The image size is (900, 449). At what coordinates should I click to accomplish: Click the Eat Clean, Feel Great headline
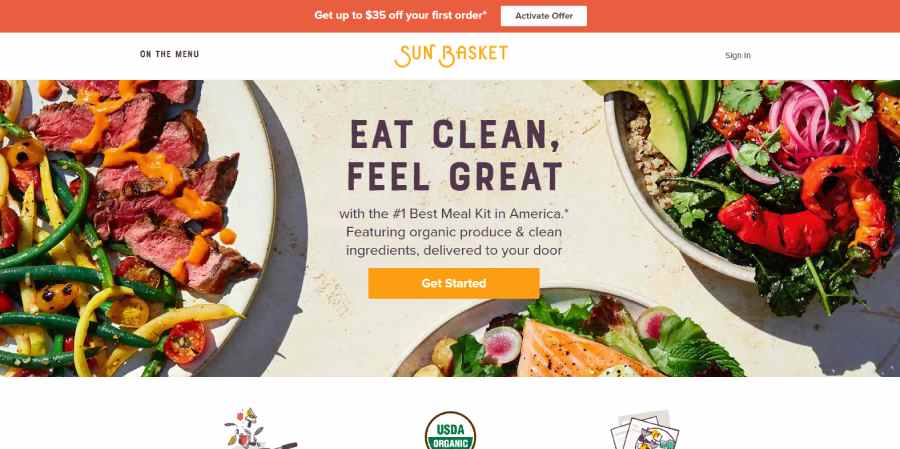[x=455, y=155]
